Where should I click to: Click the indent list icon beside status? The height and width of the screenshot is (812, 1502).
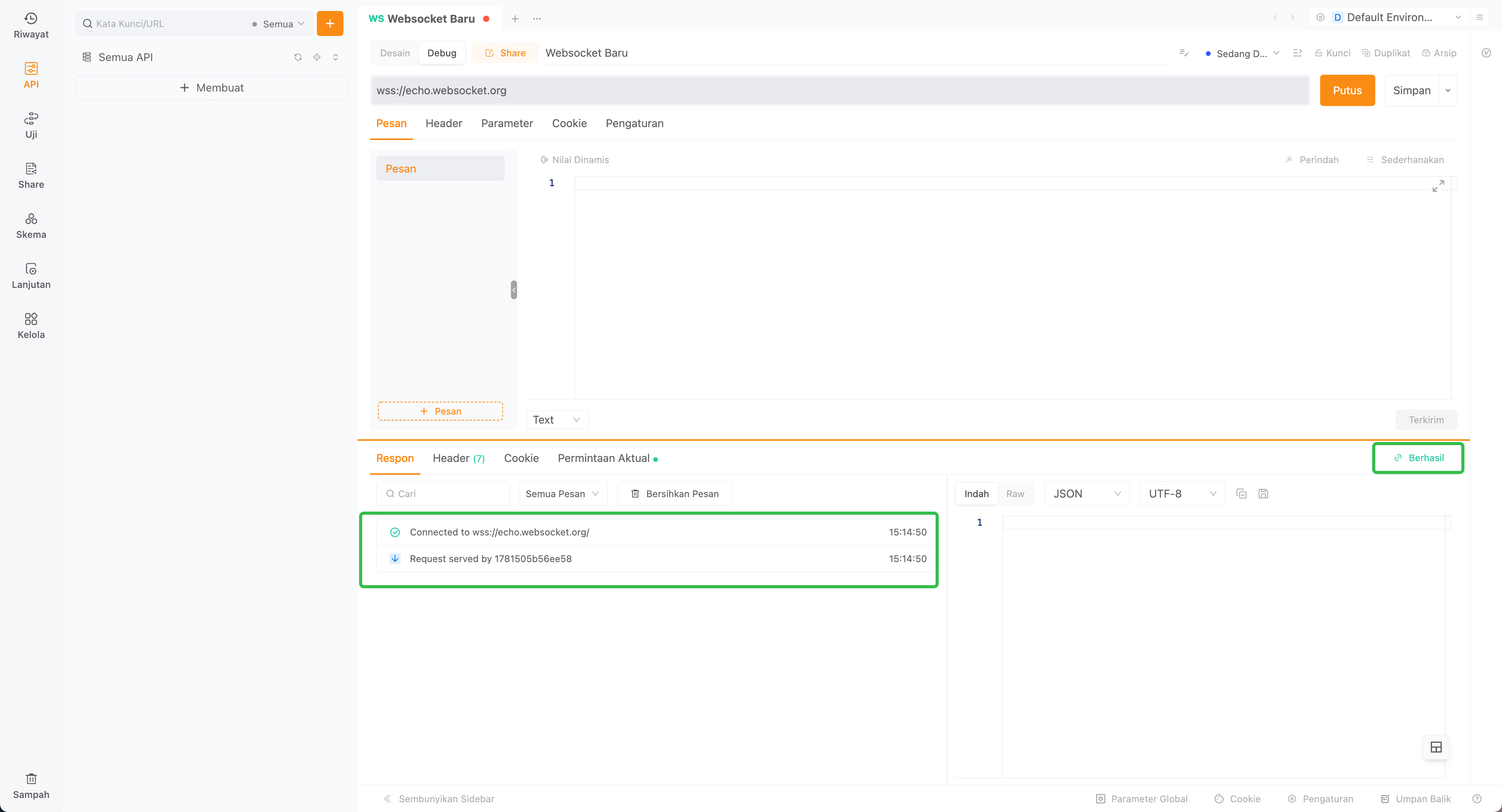[x=1297, y=53]
